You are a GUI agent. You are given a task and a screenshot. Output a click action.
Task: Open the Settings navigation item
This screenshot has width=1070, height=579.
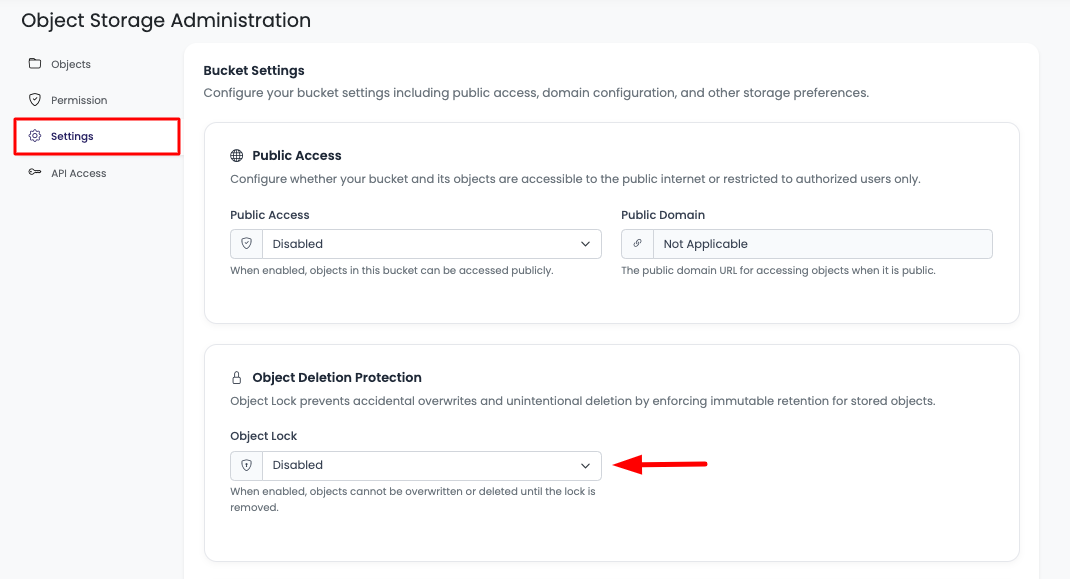[x=73, y=136]
